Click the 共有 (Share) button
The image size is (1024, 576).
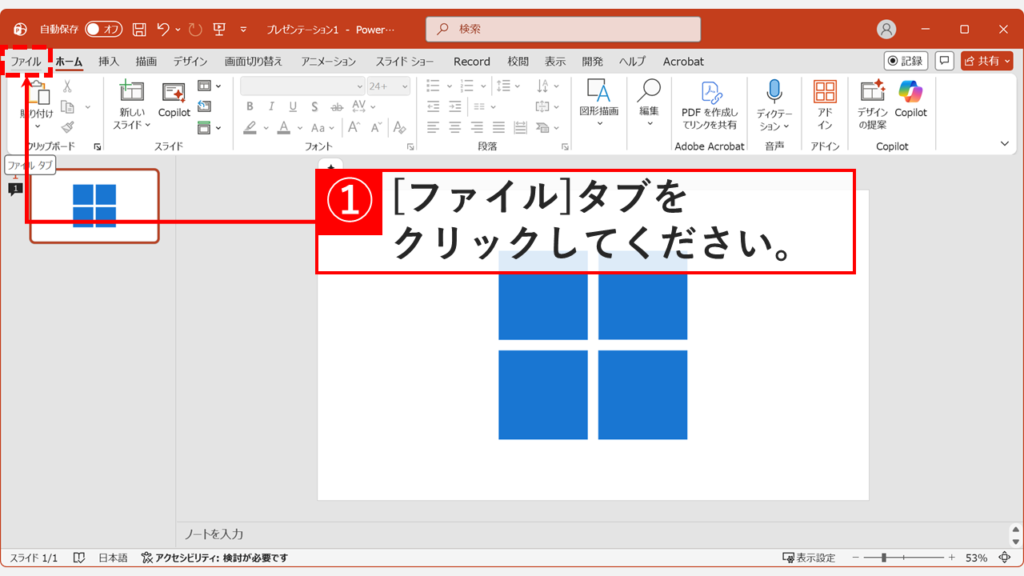988,61
